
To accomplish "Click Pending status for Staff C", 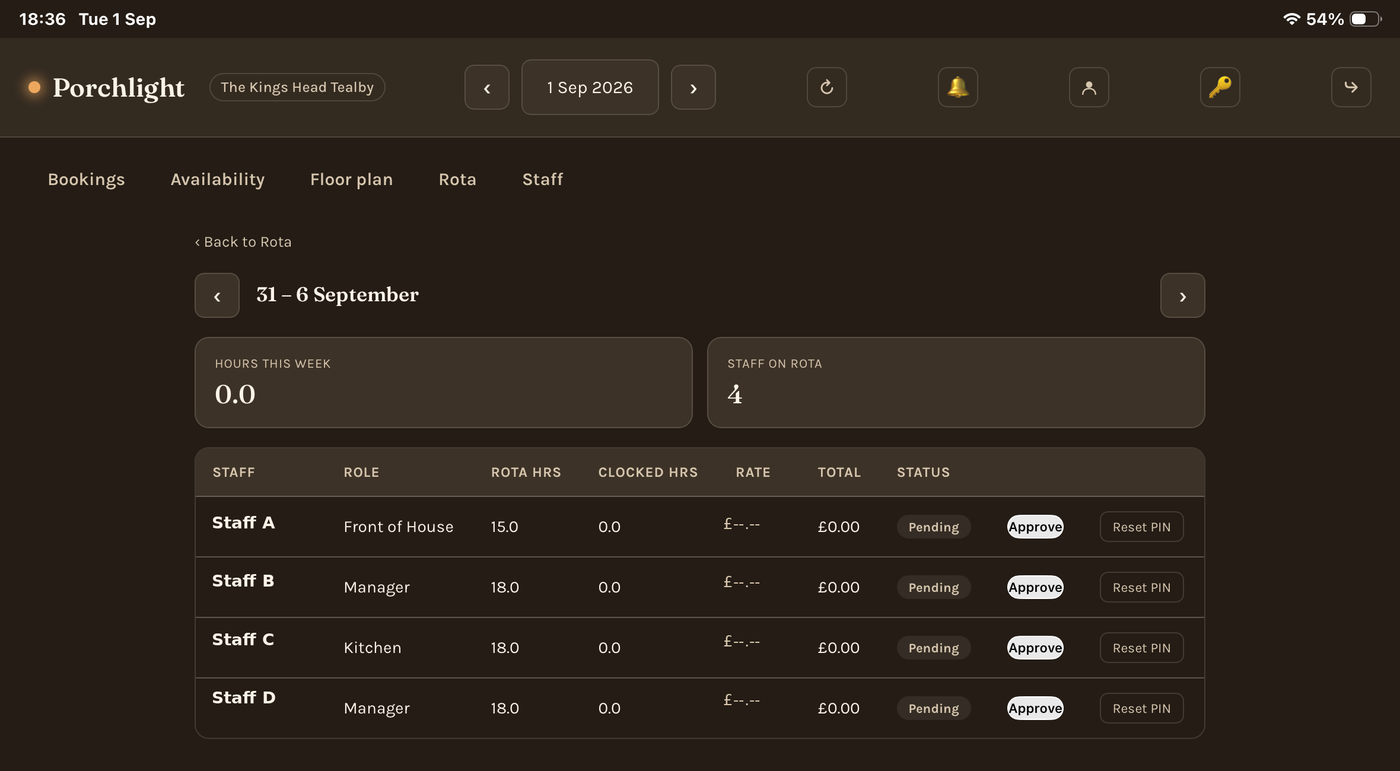I will 934,648.
